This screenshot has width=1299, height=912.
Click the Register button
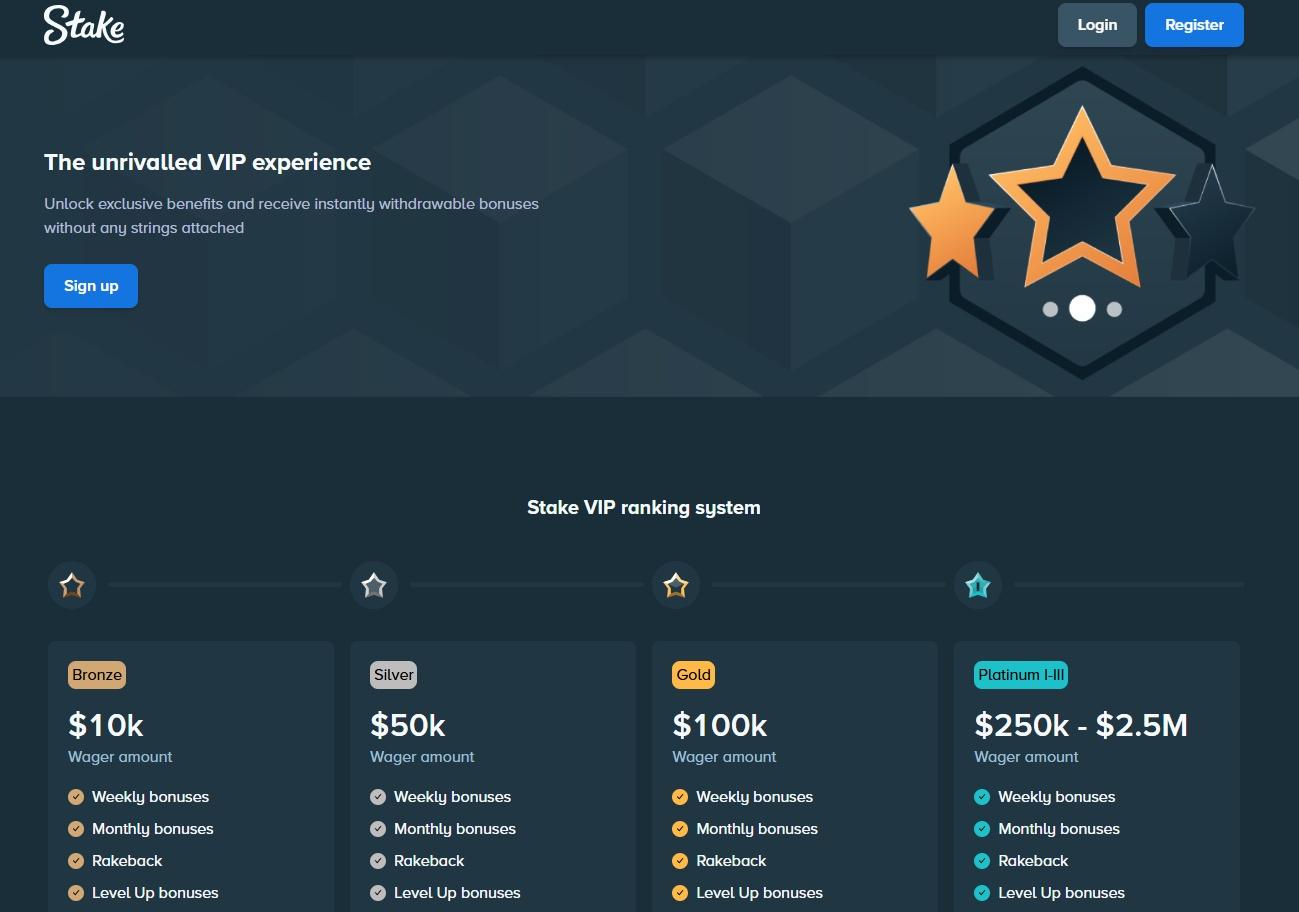(x=1194, y=25)
